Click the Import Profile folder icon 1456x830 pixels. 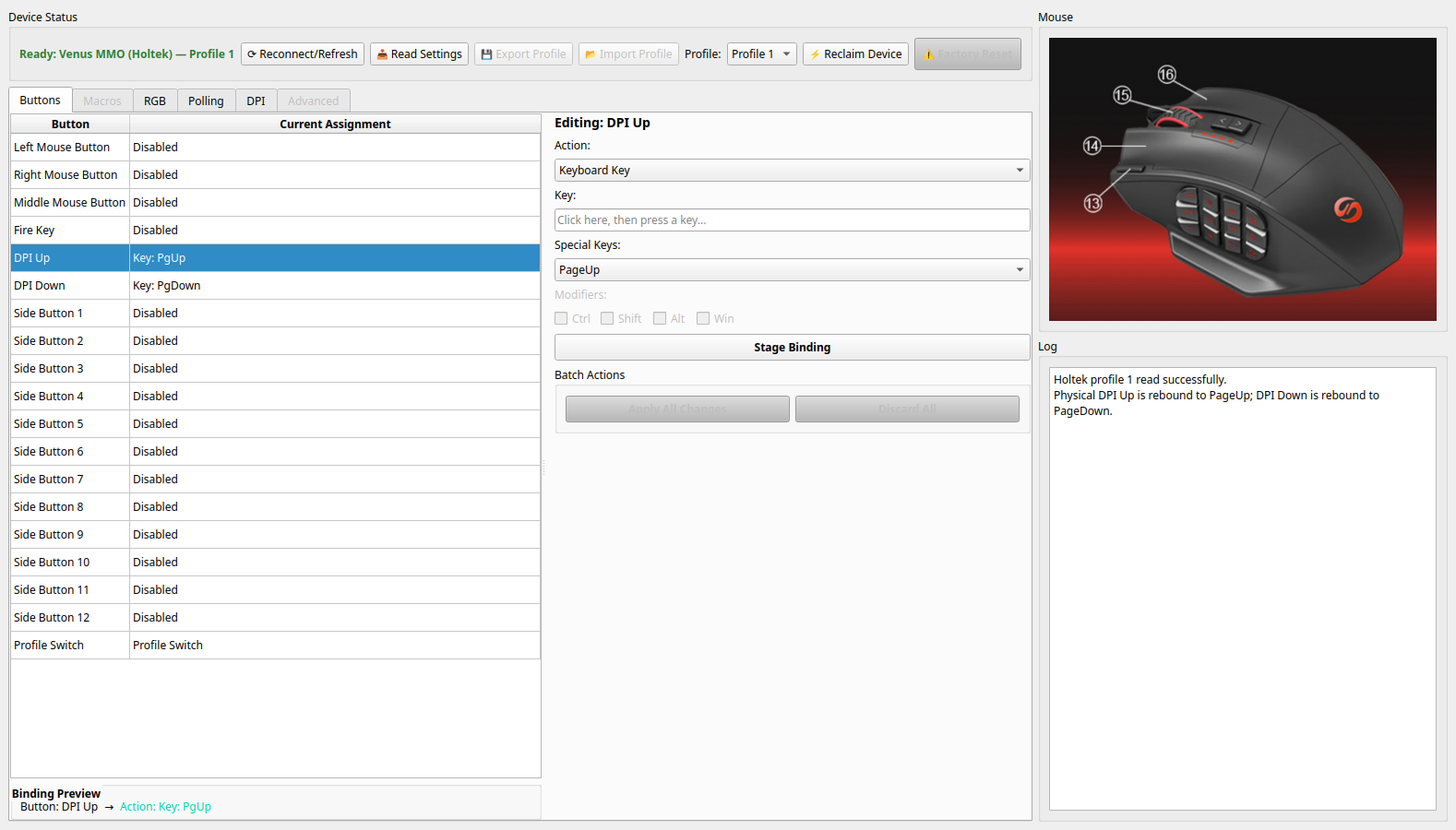pyautogui.click(x=591, y=54)
